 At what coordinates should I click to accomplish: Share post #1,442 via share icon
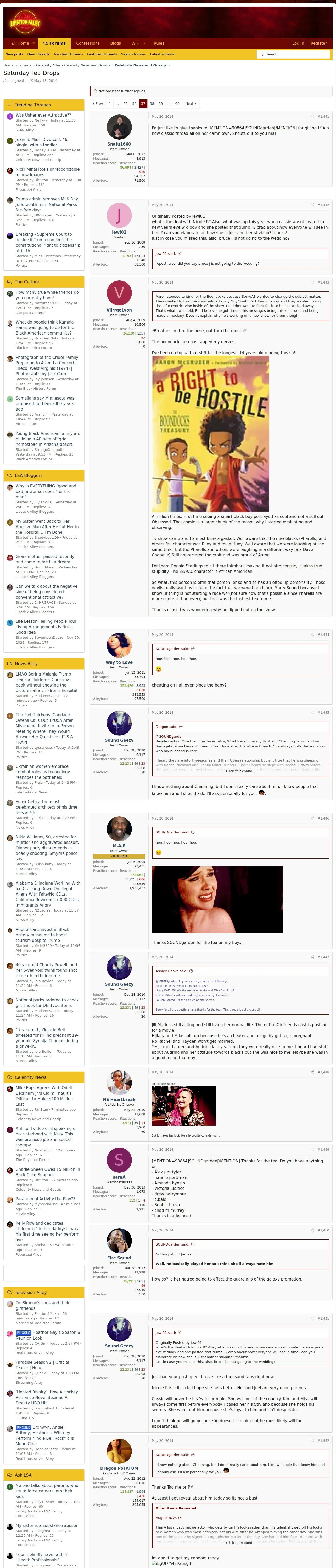(x=313, y=205)
